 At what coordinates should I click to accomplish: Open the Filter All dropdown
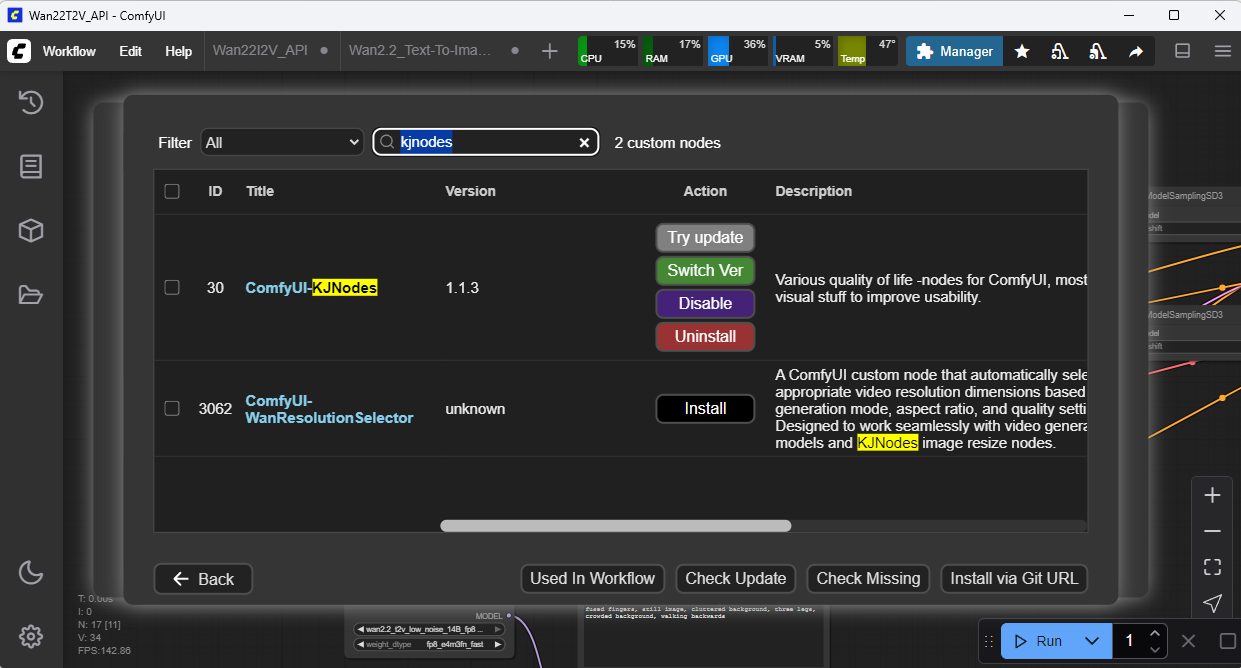click(x=282, y=143)
